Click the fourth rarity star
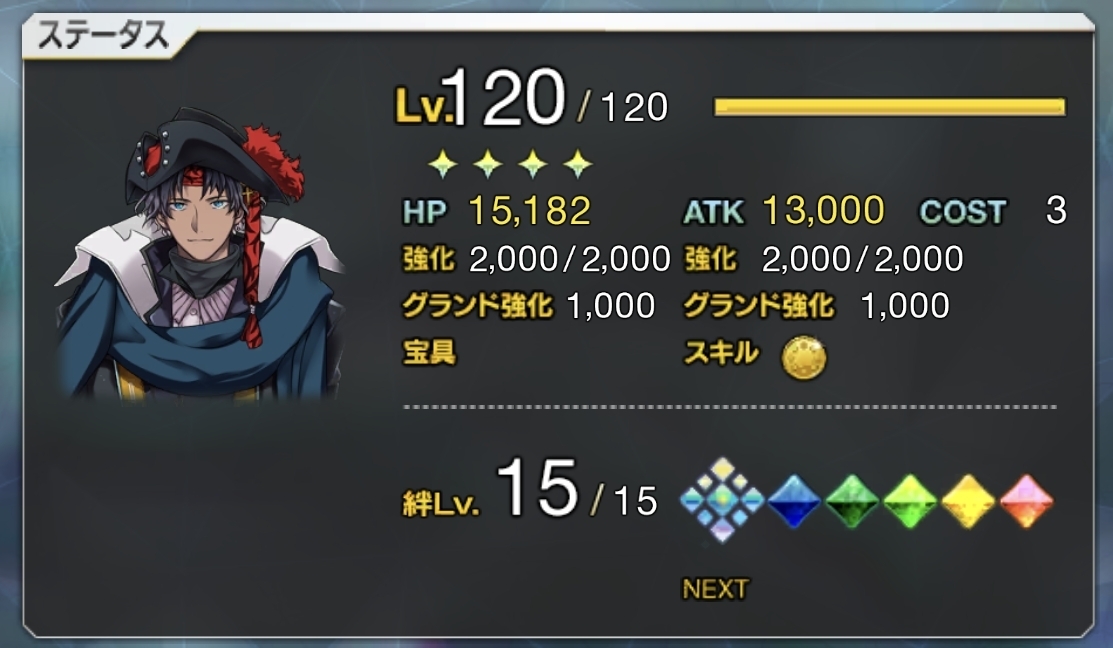 (578, 164)
